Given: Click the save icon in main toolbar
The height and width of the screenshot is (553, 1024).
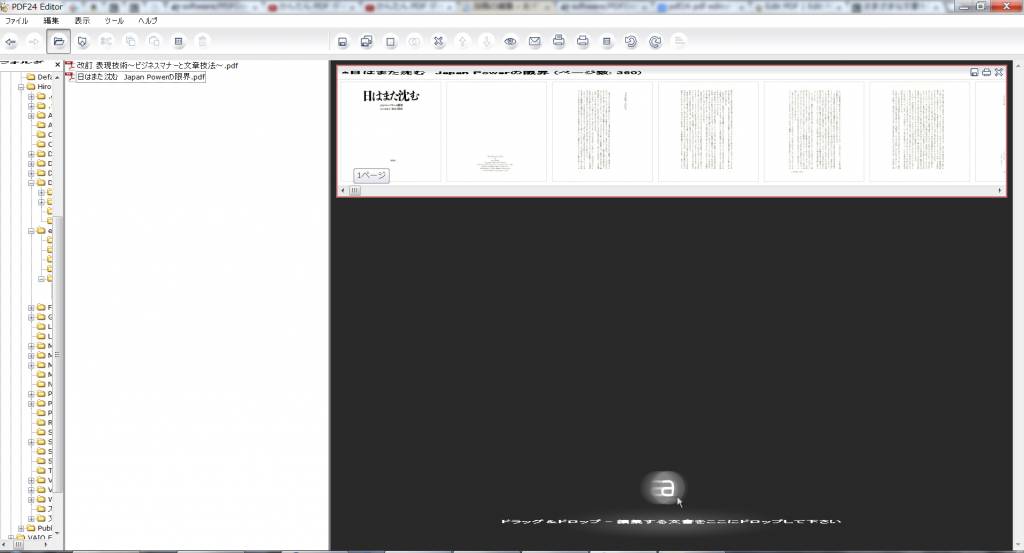Looking at the screenshot, I should (342, 42).
